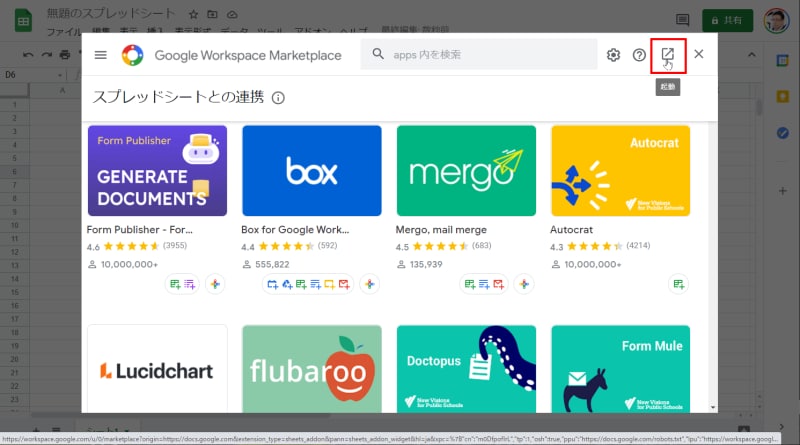Open the Marketplace hamburger menu
This screenshot has height=445, width=800.
tap(100, 54)
